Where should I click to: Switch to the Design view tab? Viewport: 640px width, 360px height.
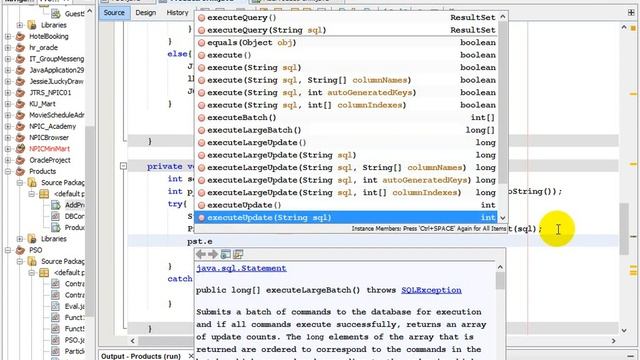(x=146, y=13)
